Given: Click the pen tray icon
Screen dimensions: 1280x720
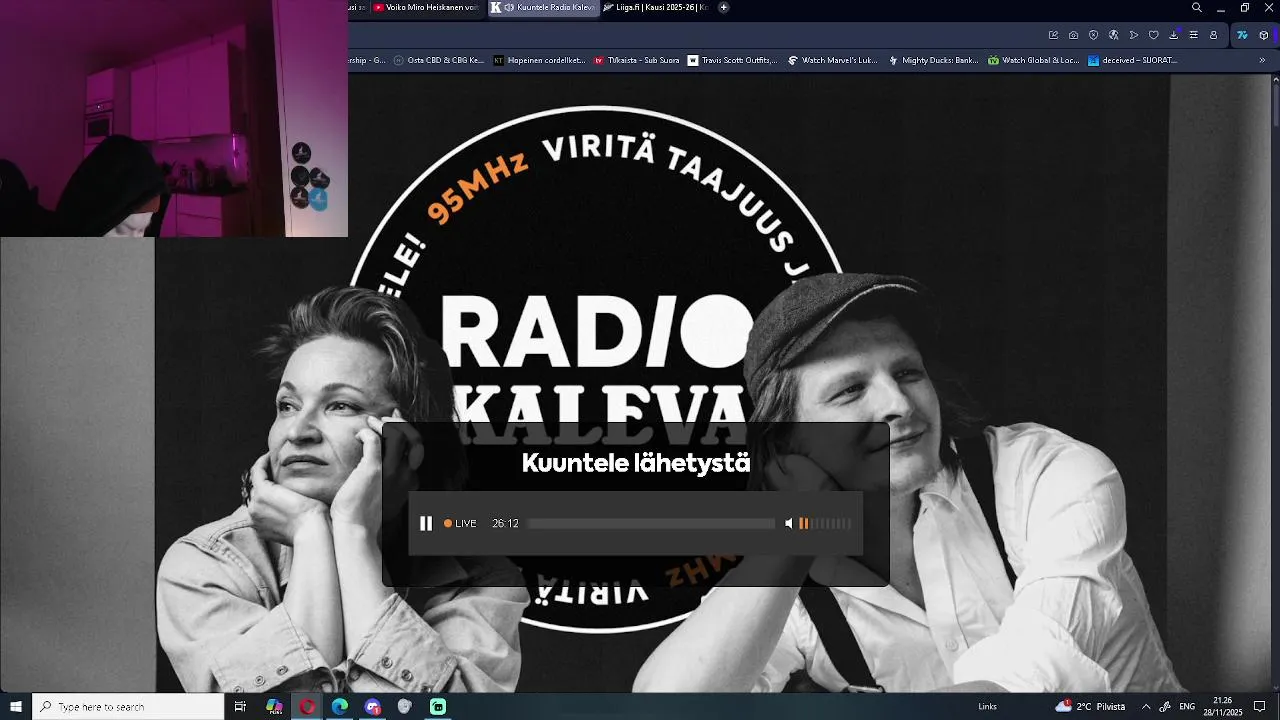Looking at the screenshot, I should [1165, 706].
